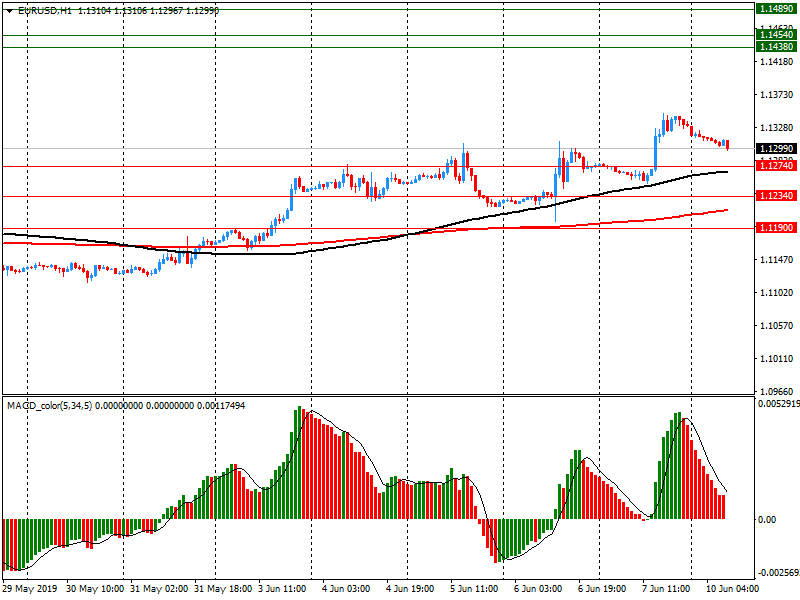Screen dimensions: 800x600
Task: Select the 31 May 18:00 time label
Action: [x=223, y=589]
